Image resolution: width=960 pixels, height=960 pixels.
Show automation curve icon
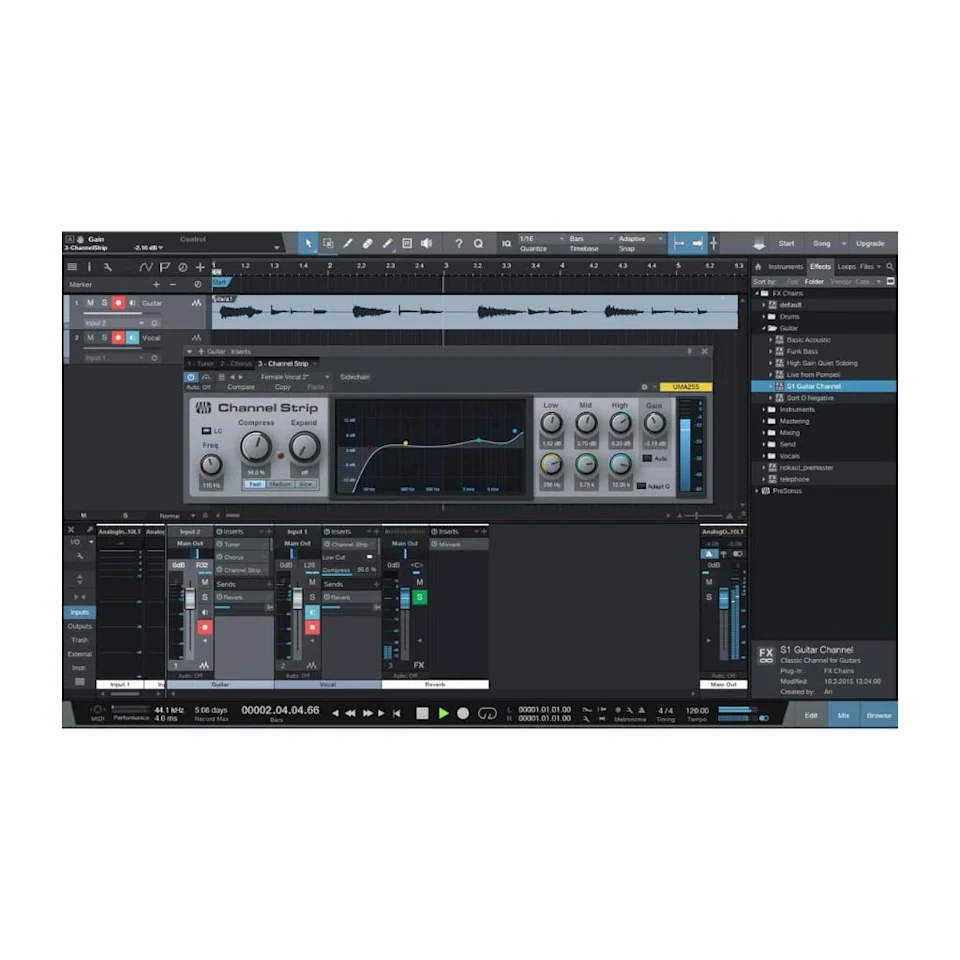point(146,267)
